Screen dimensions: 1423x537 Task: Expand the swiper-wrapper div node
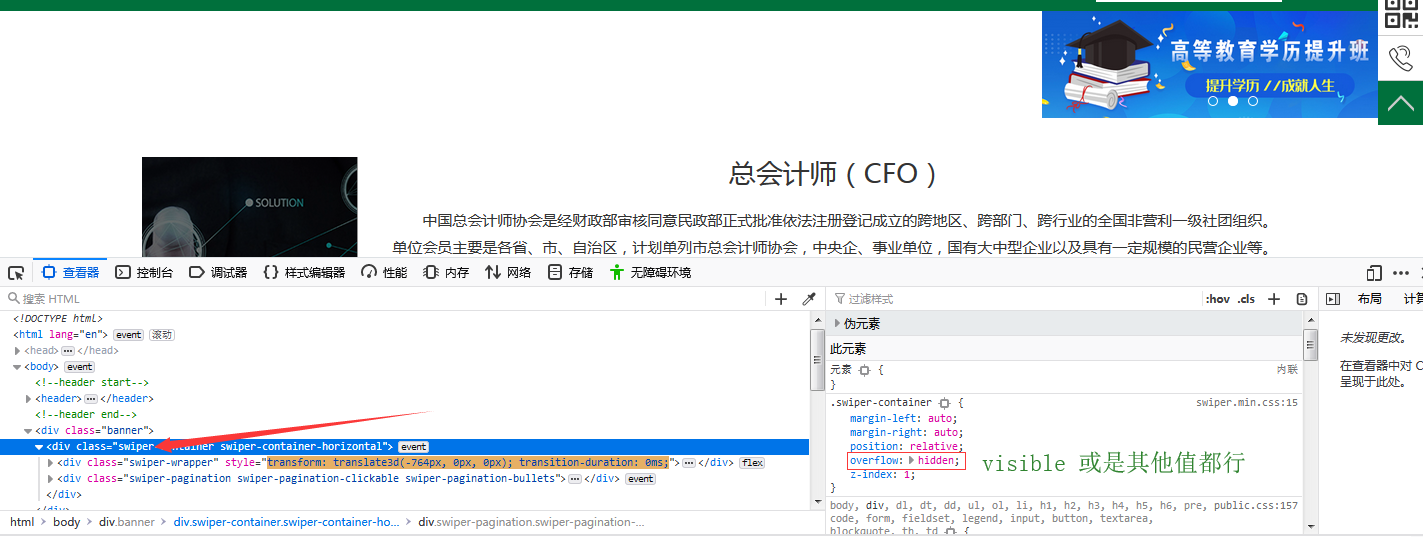pyautogui.click(x=51, y=463)
